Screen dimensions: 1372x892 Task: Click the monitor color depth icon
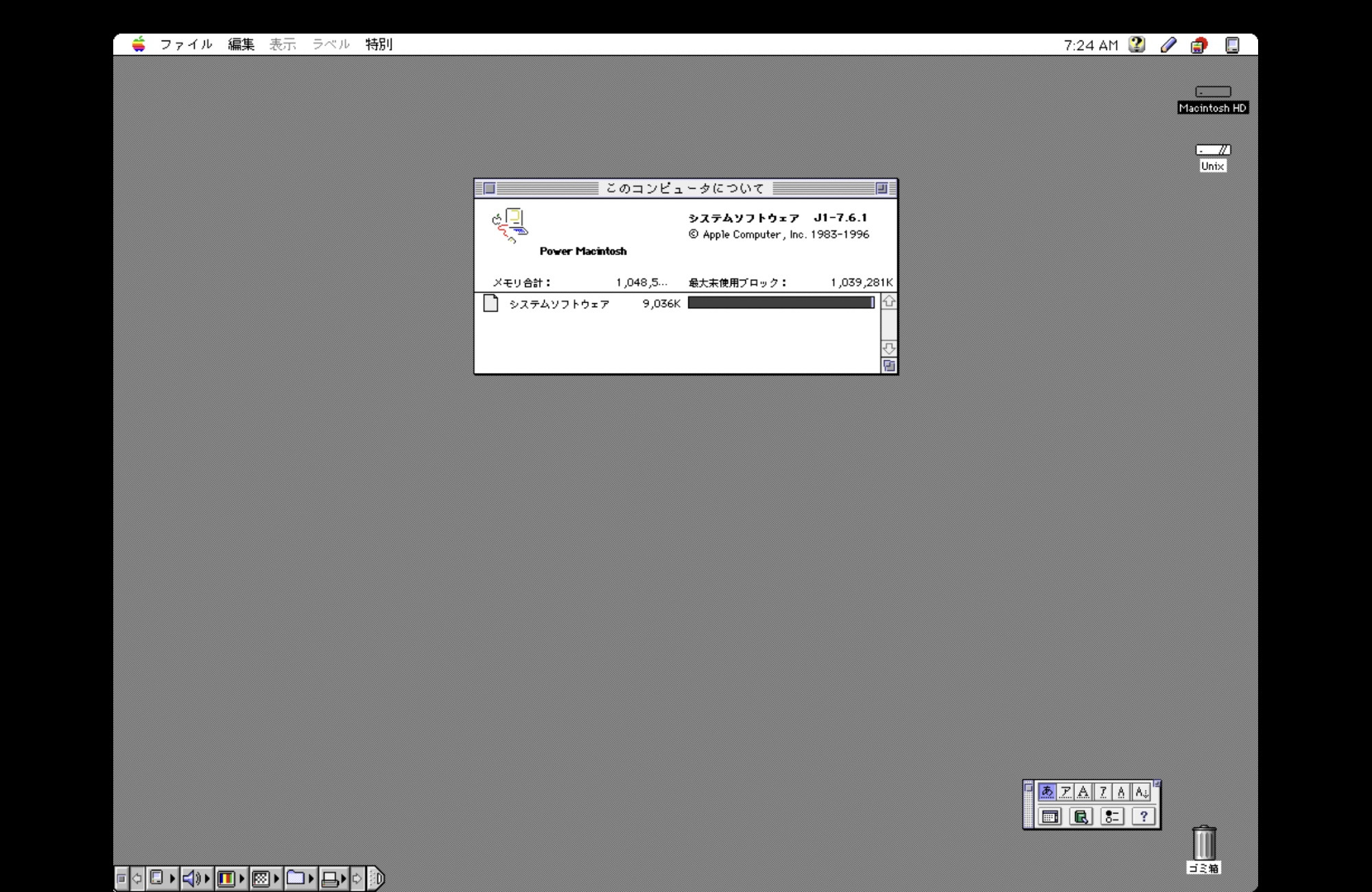(x=226, y=878)
